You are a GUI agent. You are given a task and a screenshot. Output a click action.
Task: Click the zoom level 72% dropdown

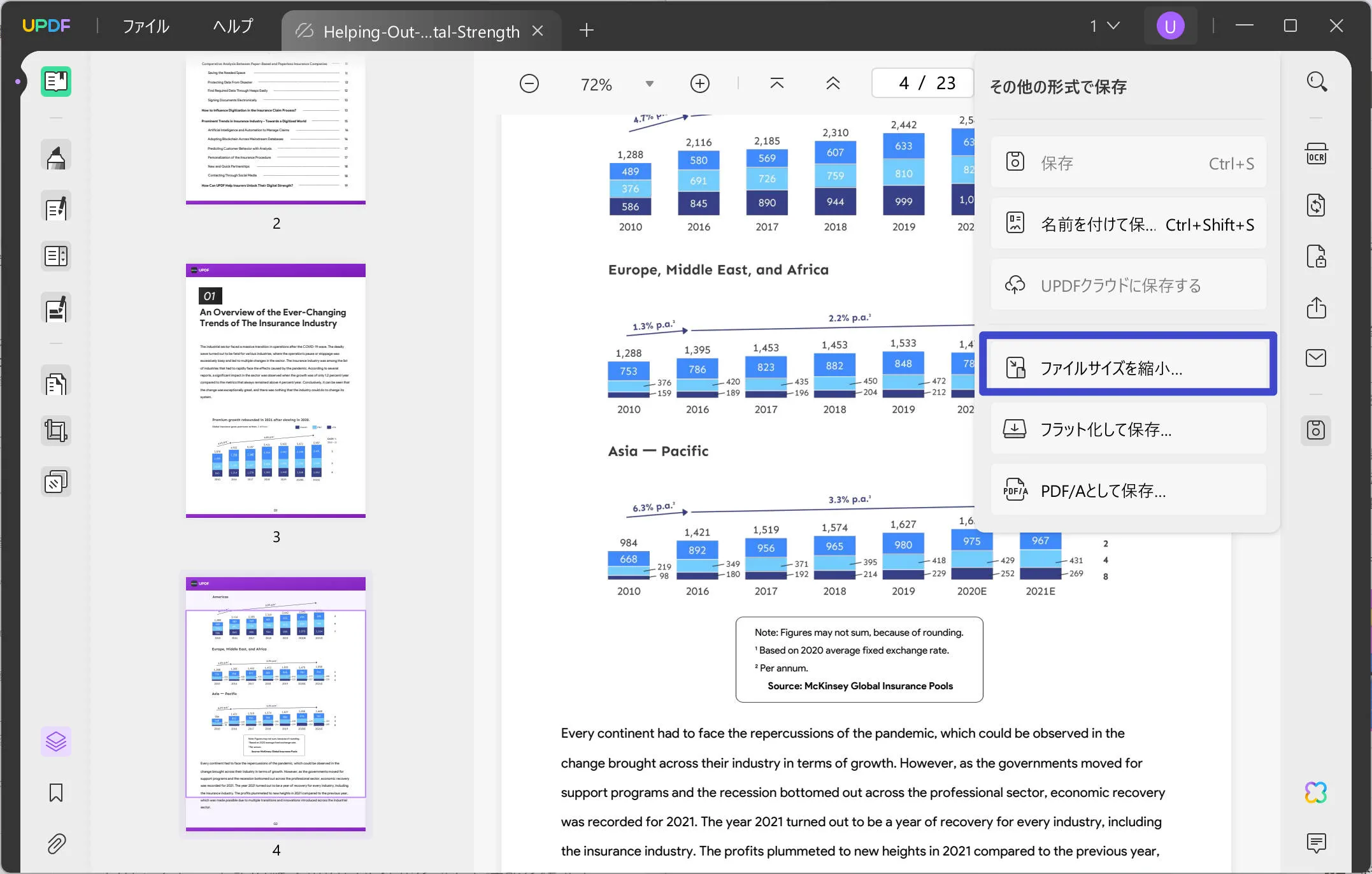(x=649, y=84)
